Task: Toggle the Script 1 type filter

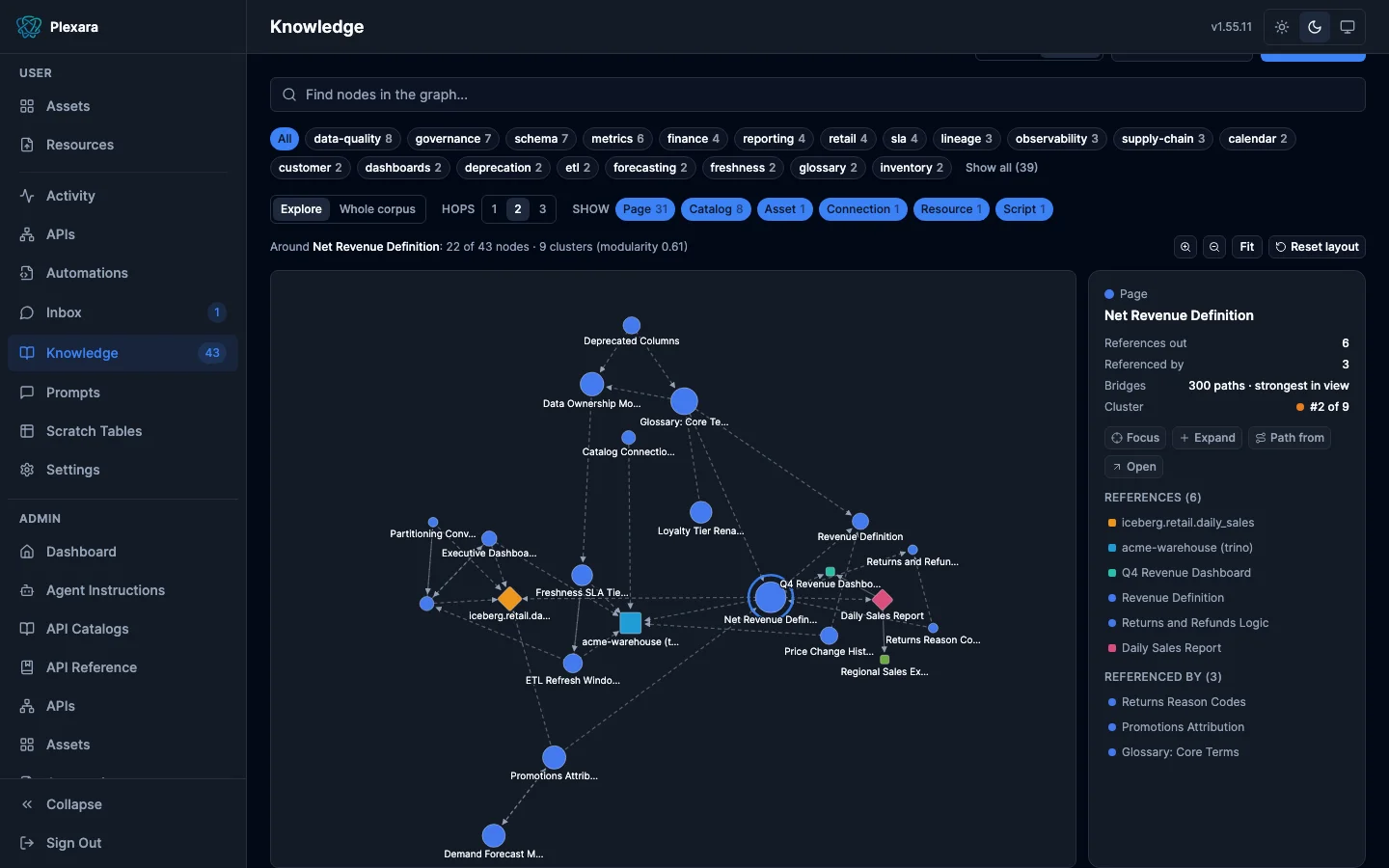Action: click(x=1024, y=209)
